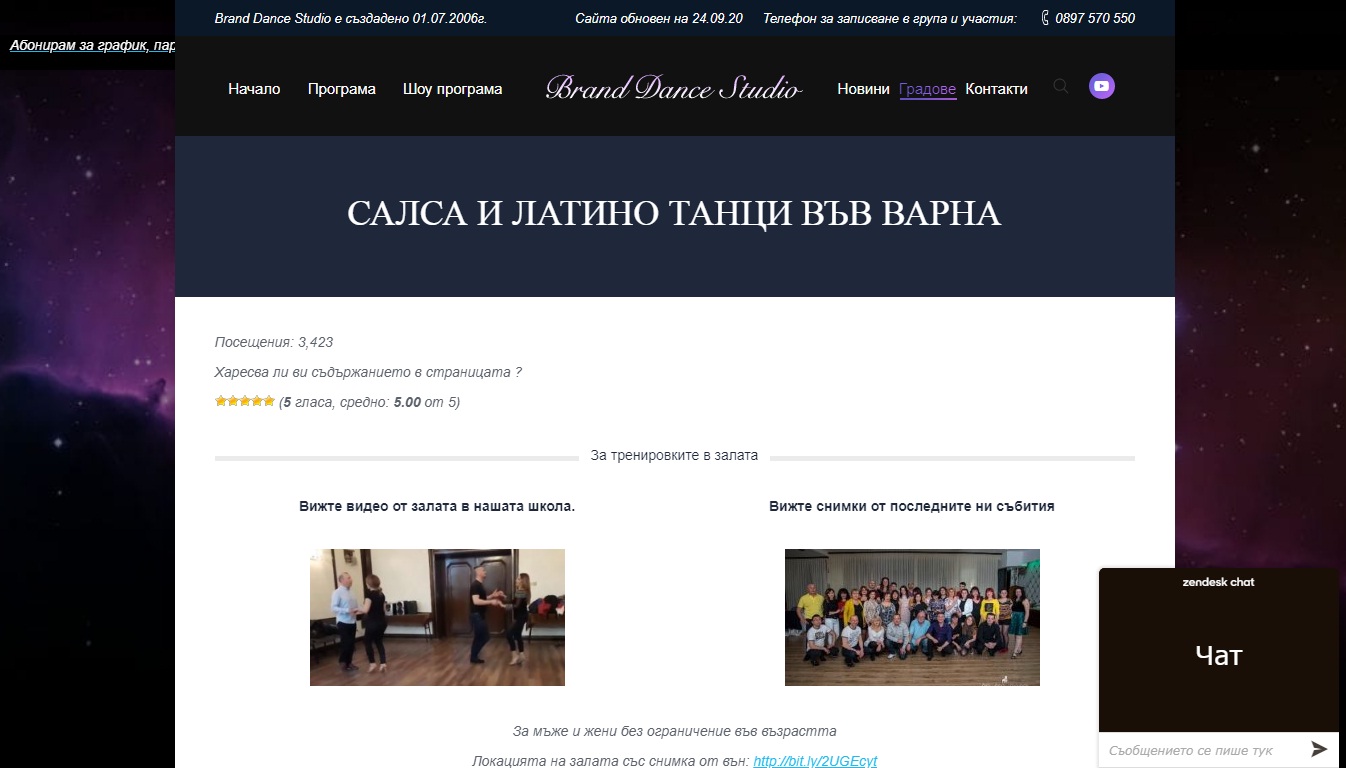Open the search icon in header
The width and height of the screenshot is (1346, 768).
coord(1061,87)
